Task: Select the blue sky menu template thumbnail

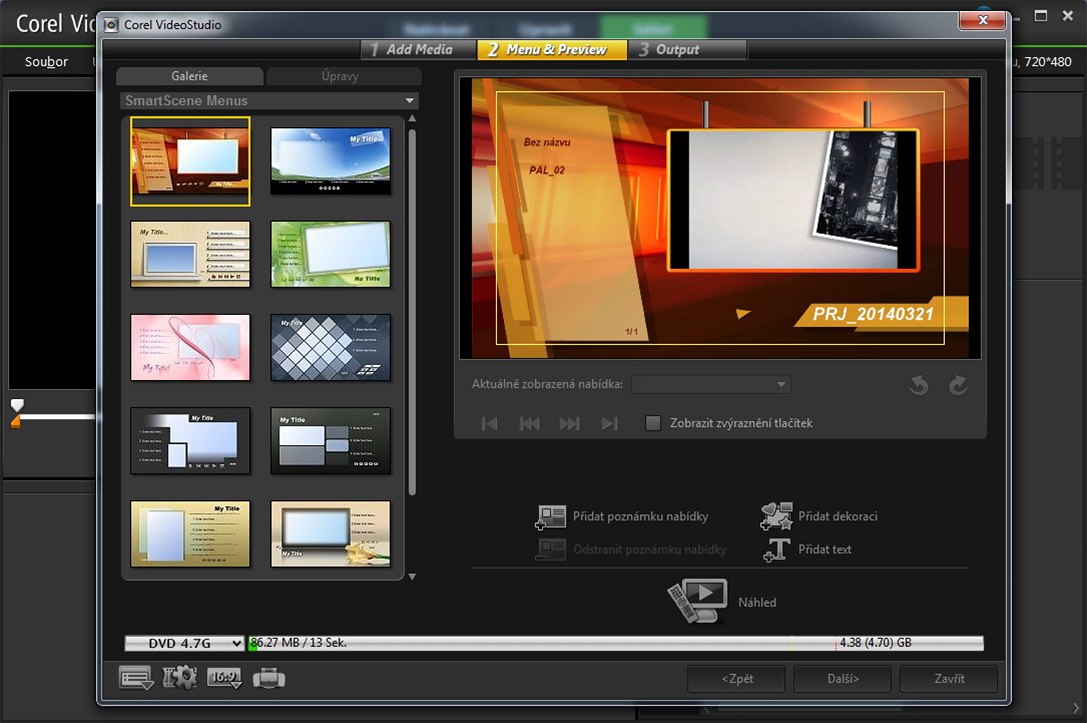Action: [x=330, y=160]
